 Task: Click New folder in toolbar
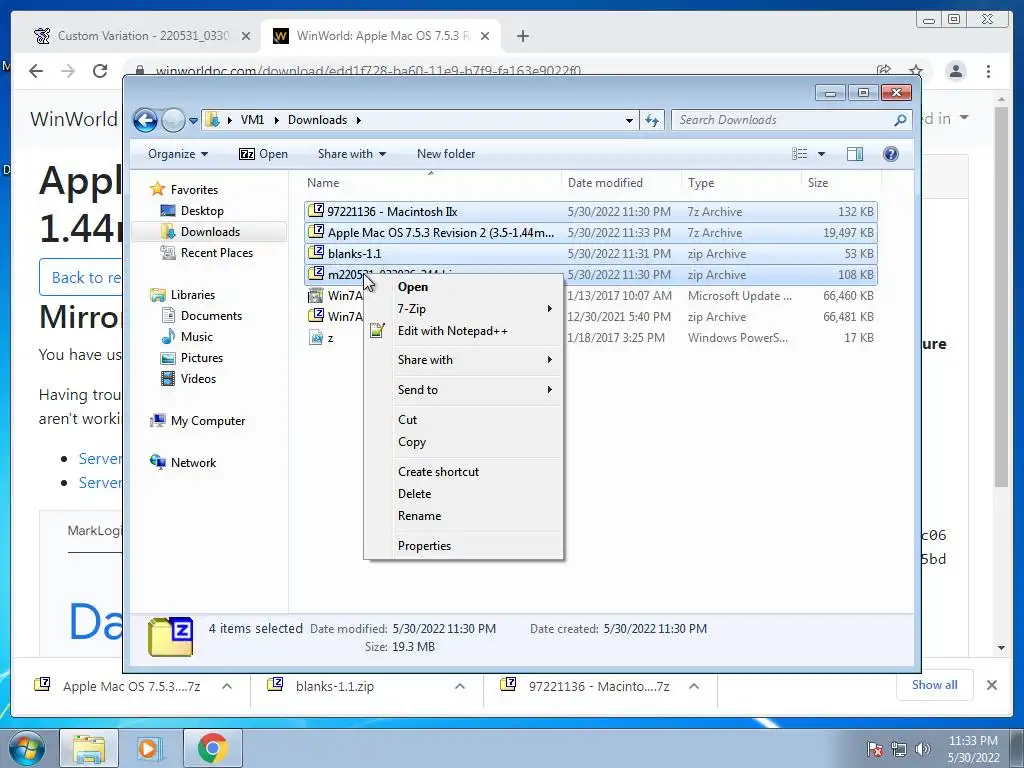point(446,154)
